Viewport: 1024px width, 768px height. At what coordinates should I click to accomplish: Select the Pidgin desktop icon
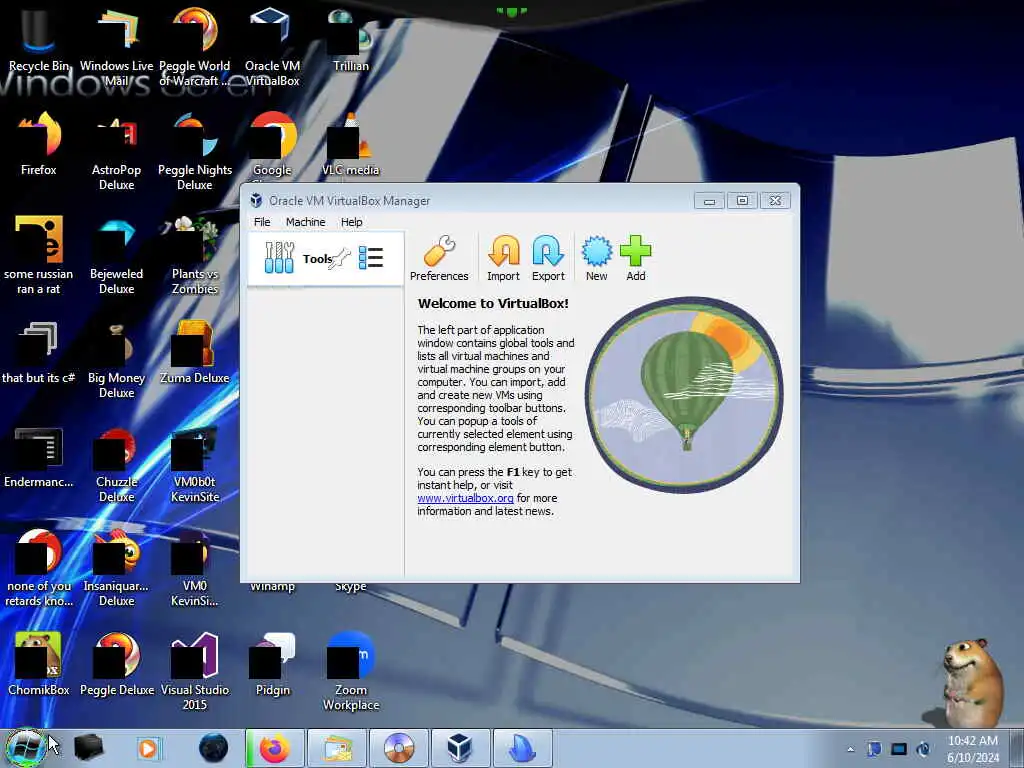point(272,664)
